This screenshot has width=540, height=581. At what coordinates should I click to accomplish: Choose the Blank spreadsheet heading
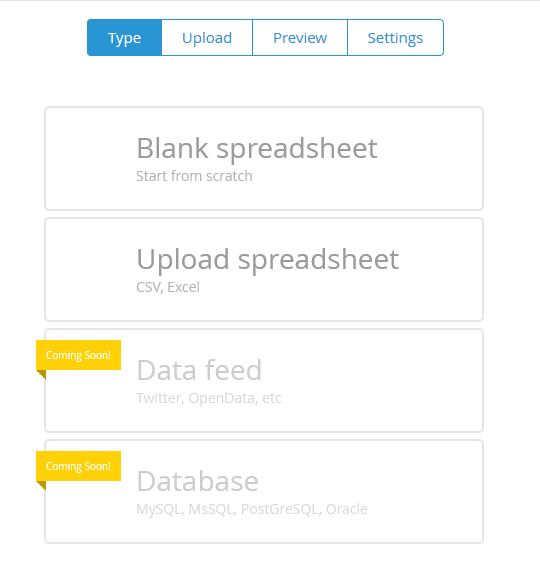pos(257,148)
